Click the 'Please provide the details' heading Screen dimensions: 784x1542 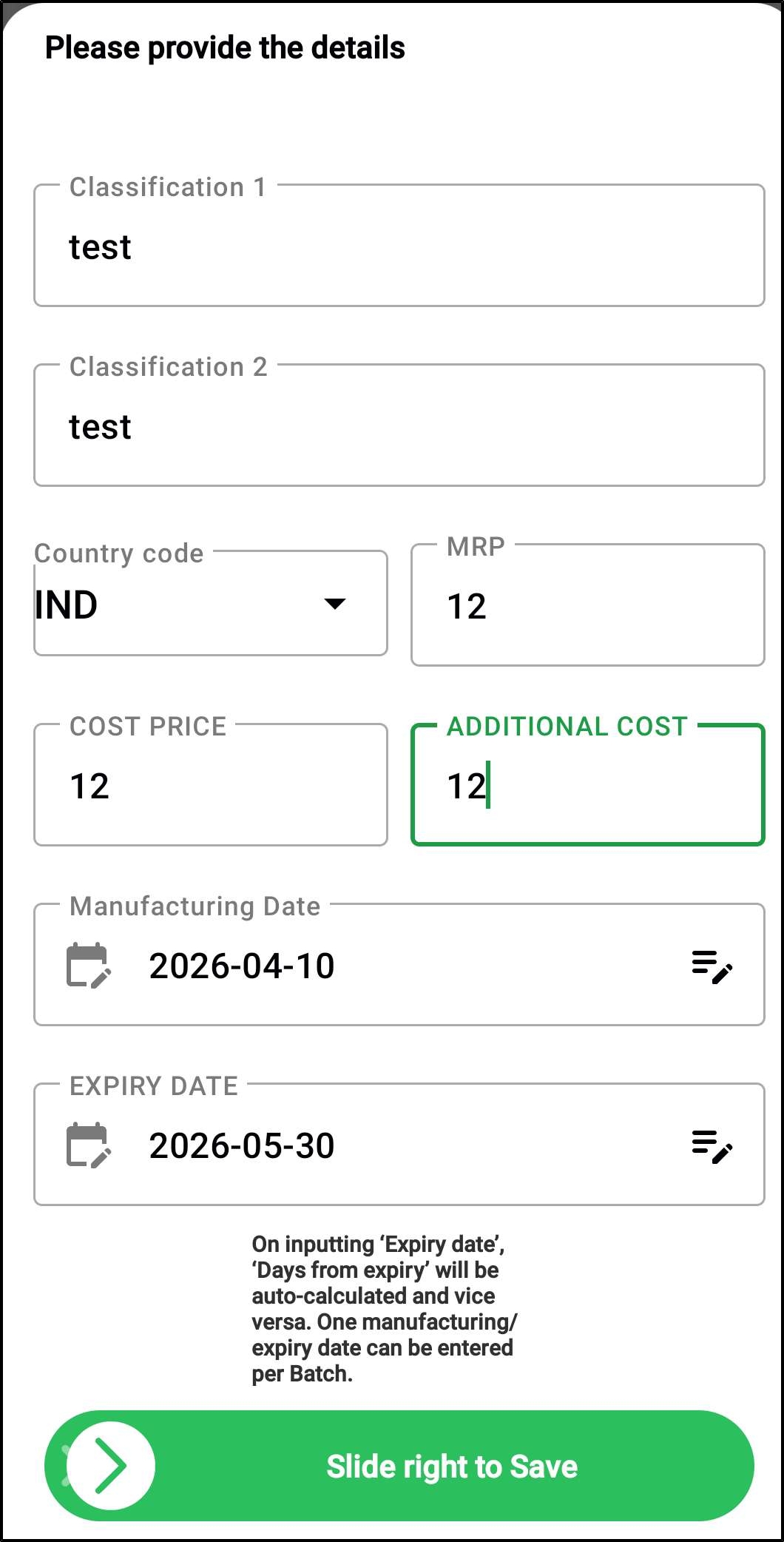pyautogui.click(x=225, y=48)
